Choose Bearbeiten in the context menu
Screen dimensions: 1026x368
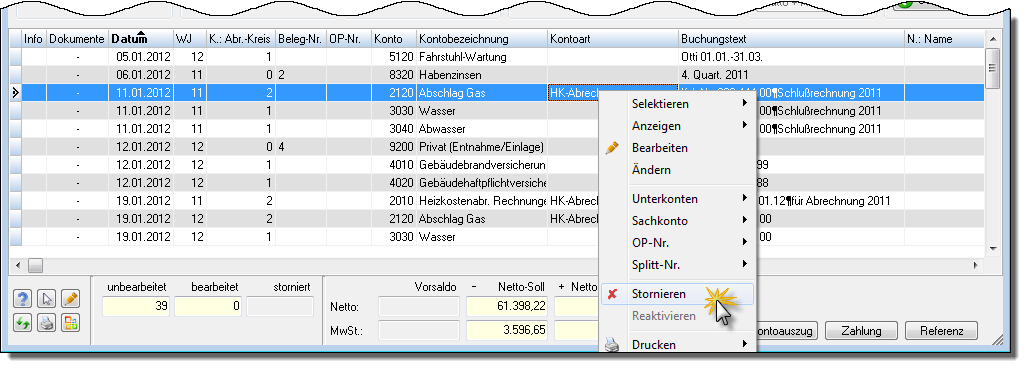677,148
